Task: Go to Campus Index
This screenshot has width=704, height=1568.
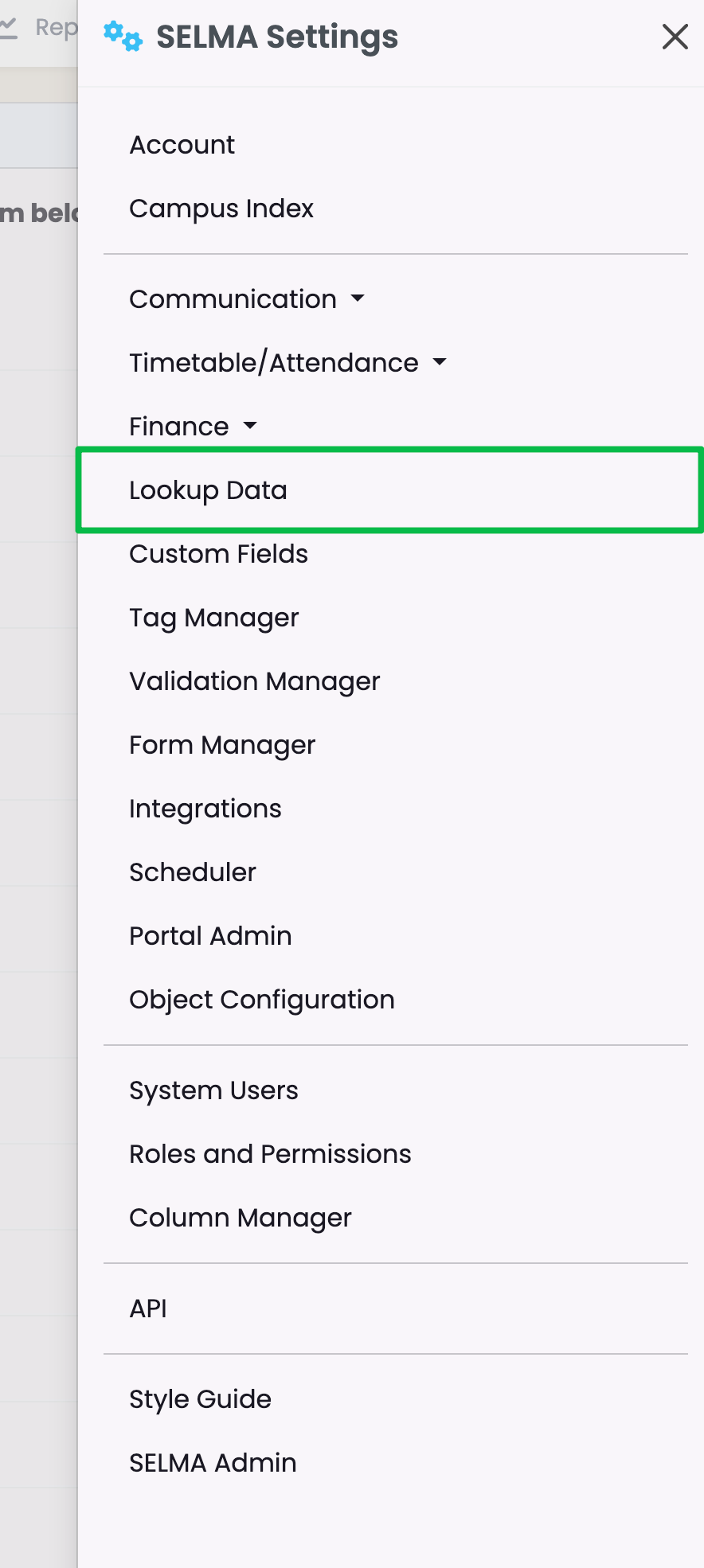Action: [221, 209]
